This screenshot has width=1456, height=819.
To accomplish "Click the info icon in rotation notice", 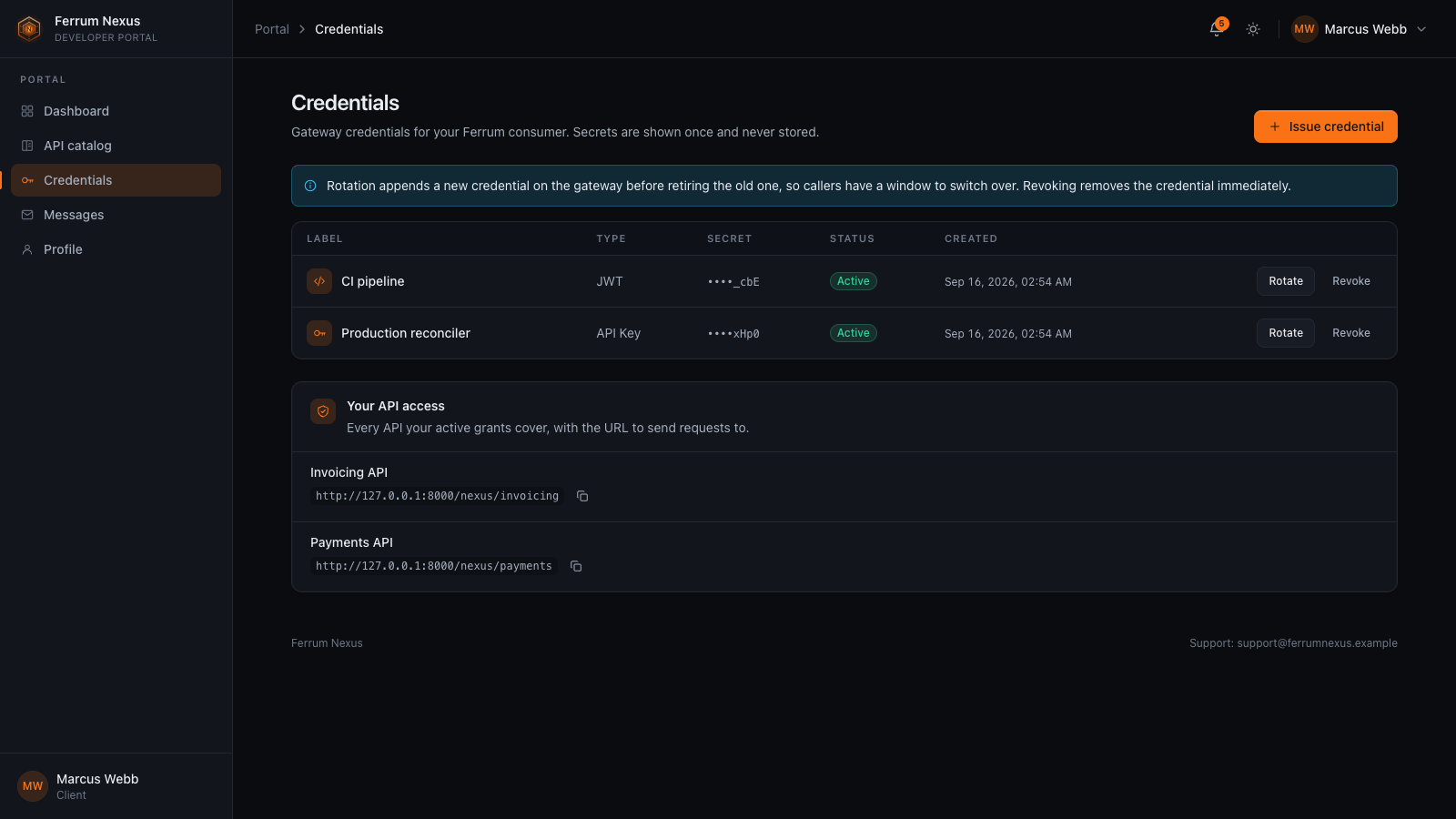I will pos(310,186).
